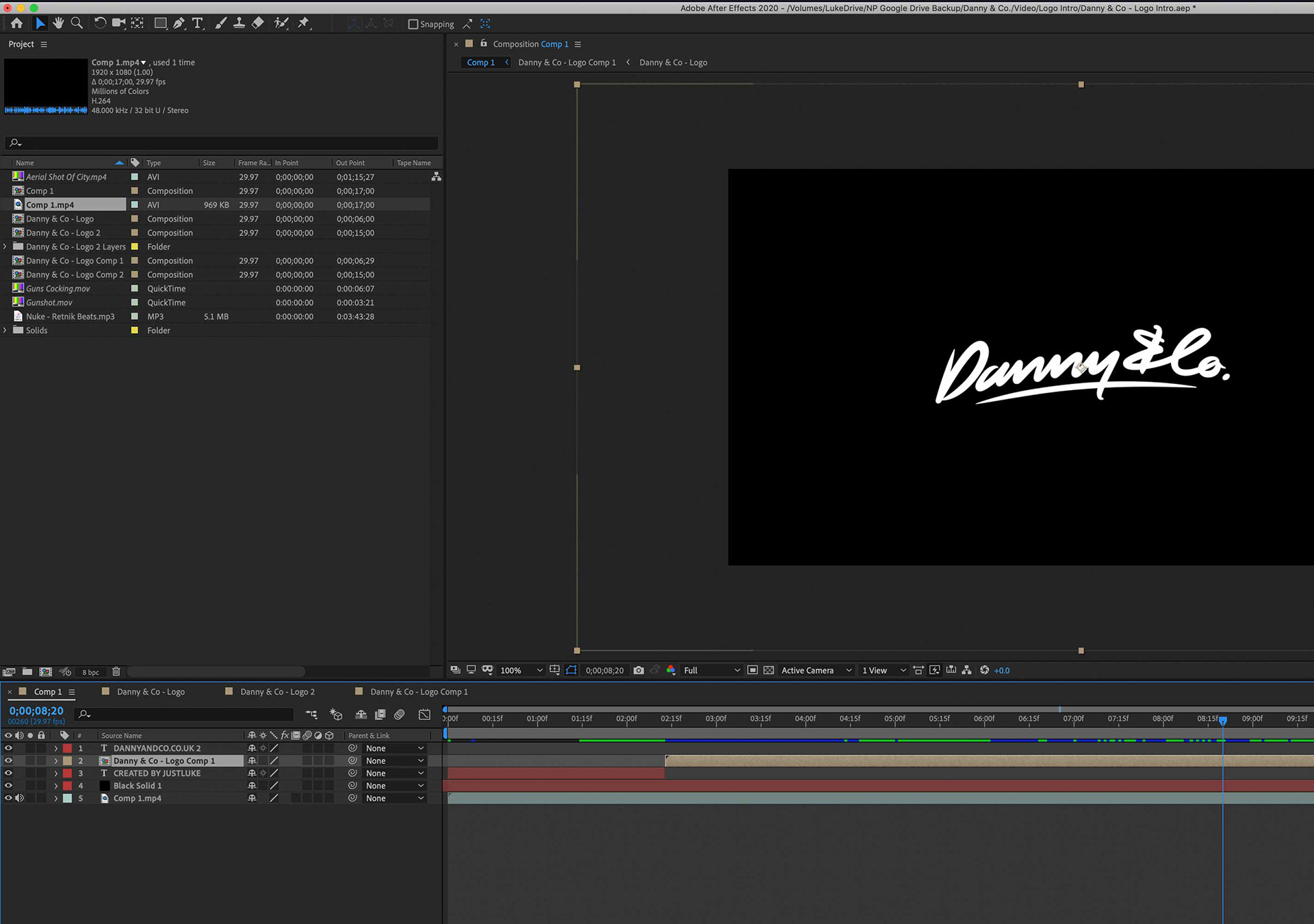
Task: Select the Roto Brush tool
Action: [281, 23]
